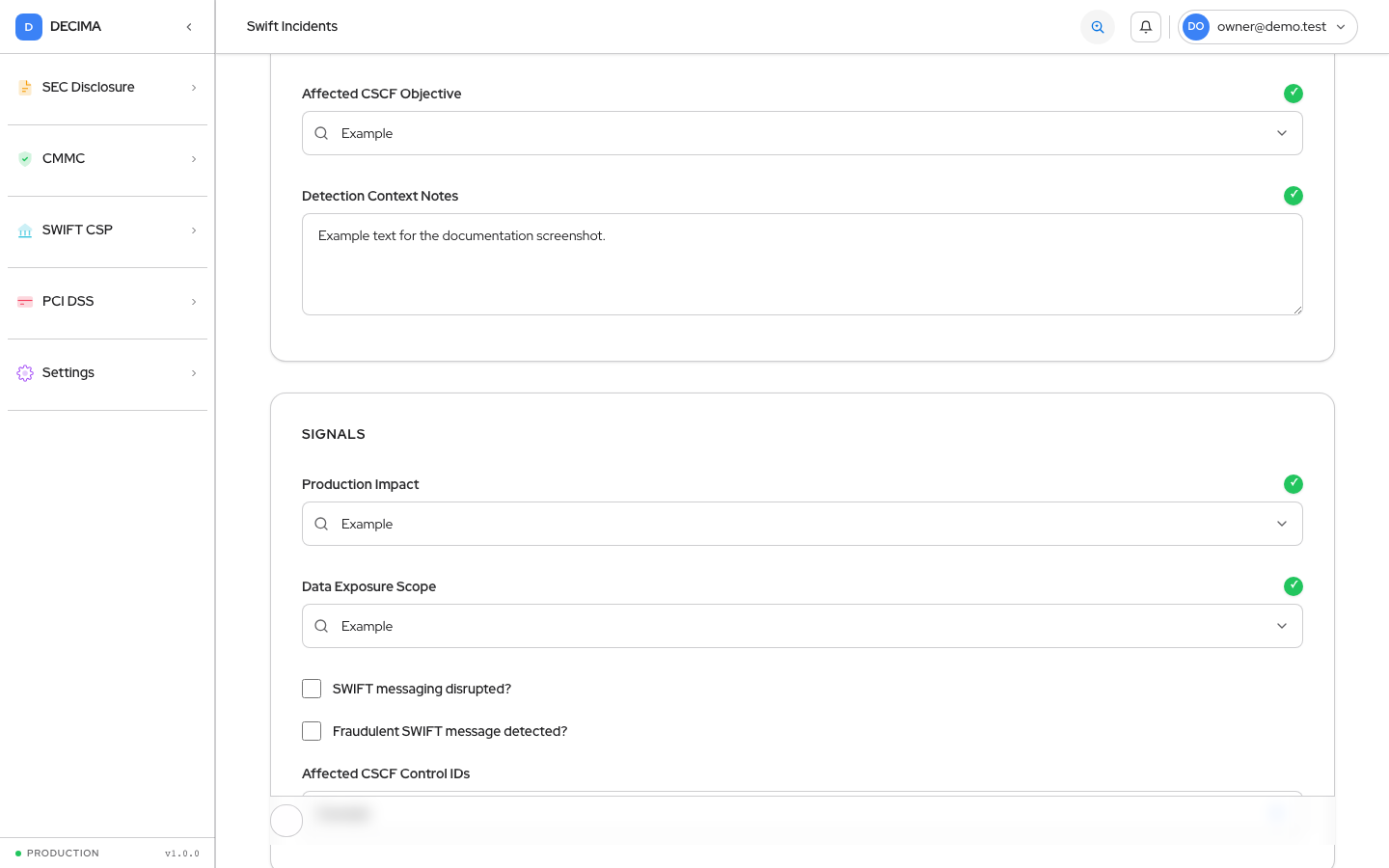Click search icon in Data Exposure Scope field
1389x868 pixels.
pyautogui.click(x=321, y=626)
